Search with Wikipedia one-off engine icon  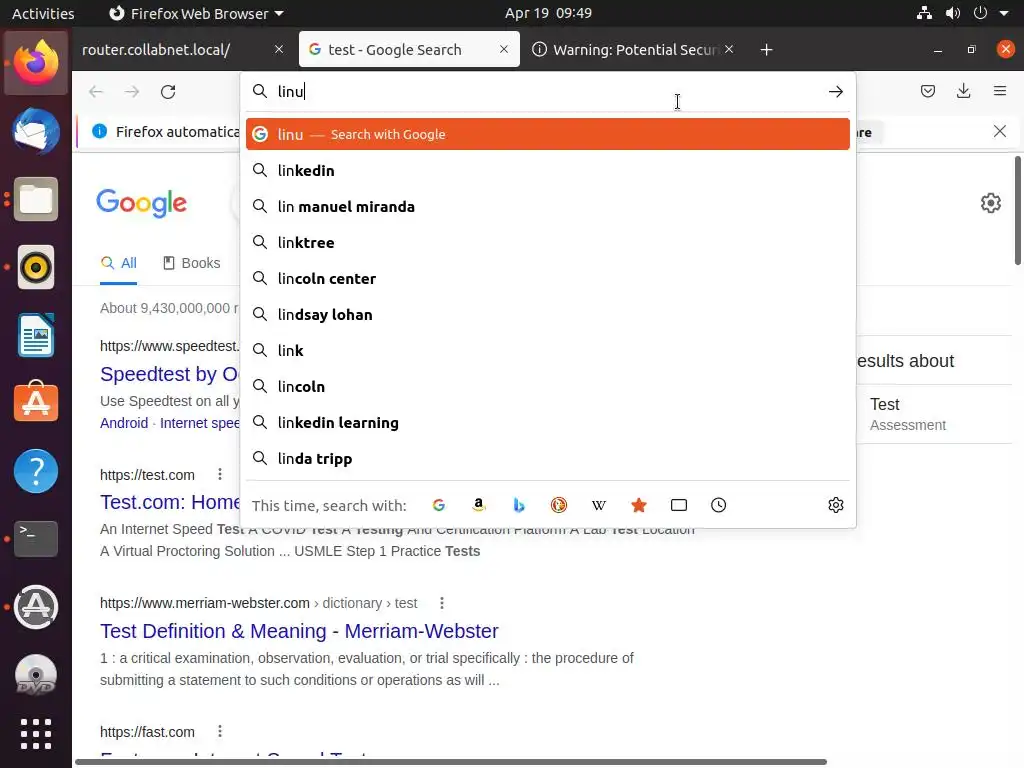pos(599,505)
